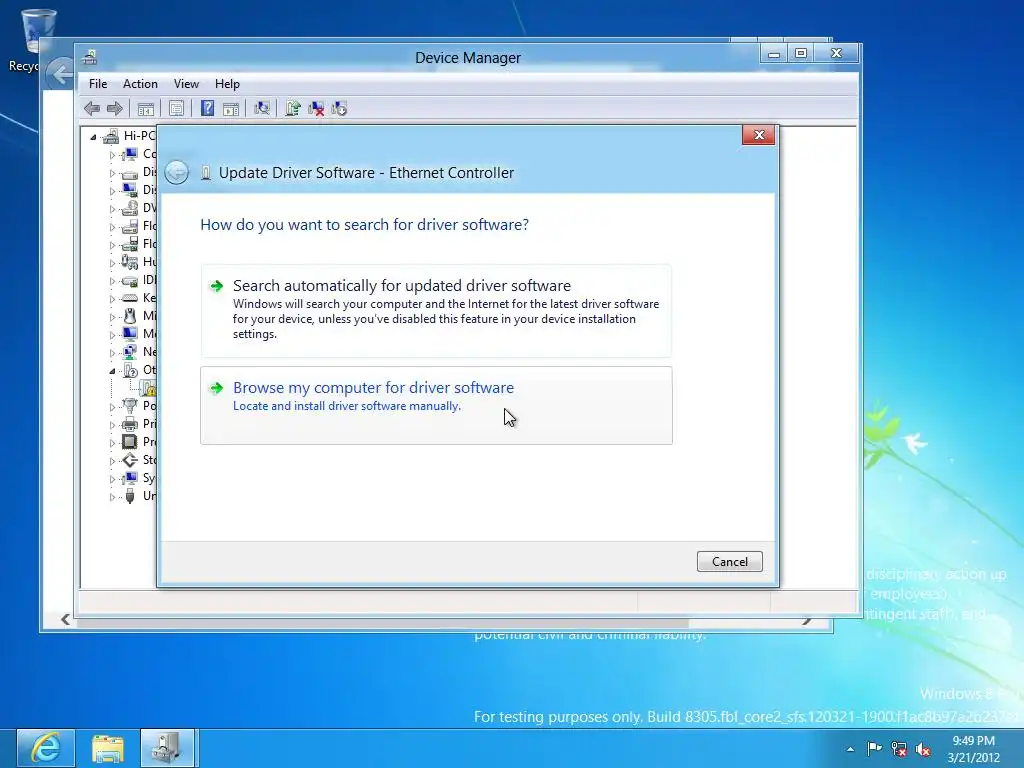
Task: Toggle the show/hide console tree toolbar icon
Action: tap(146, 108)
